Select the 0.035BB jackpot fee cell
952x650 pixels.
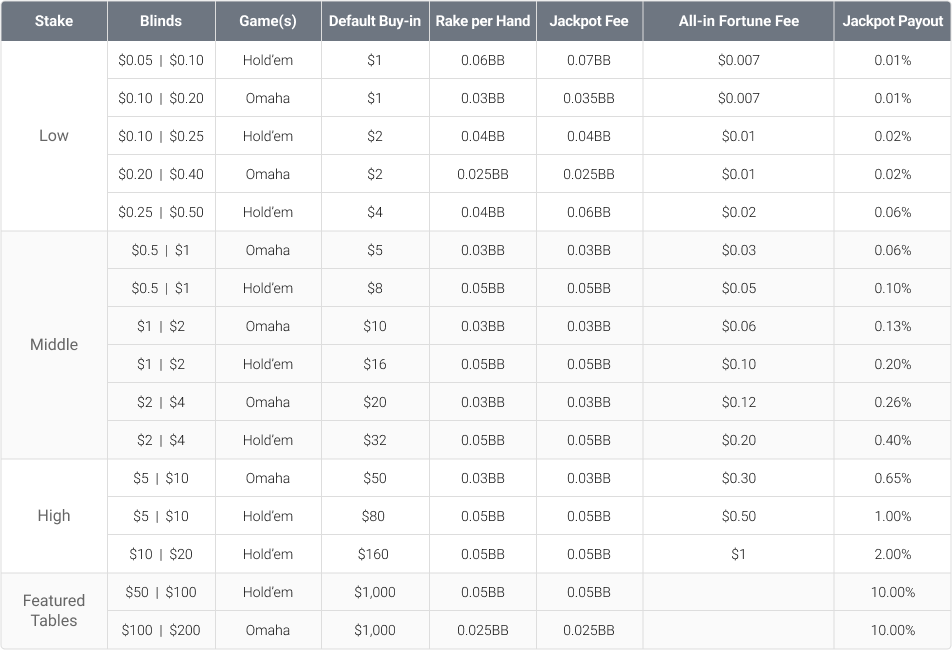click(x=589, y=98)
